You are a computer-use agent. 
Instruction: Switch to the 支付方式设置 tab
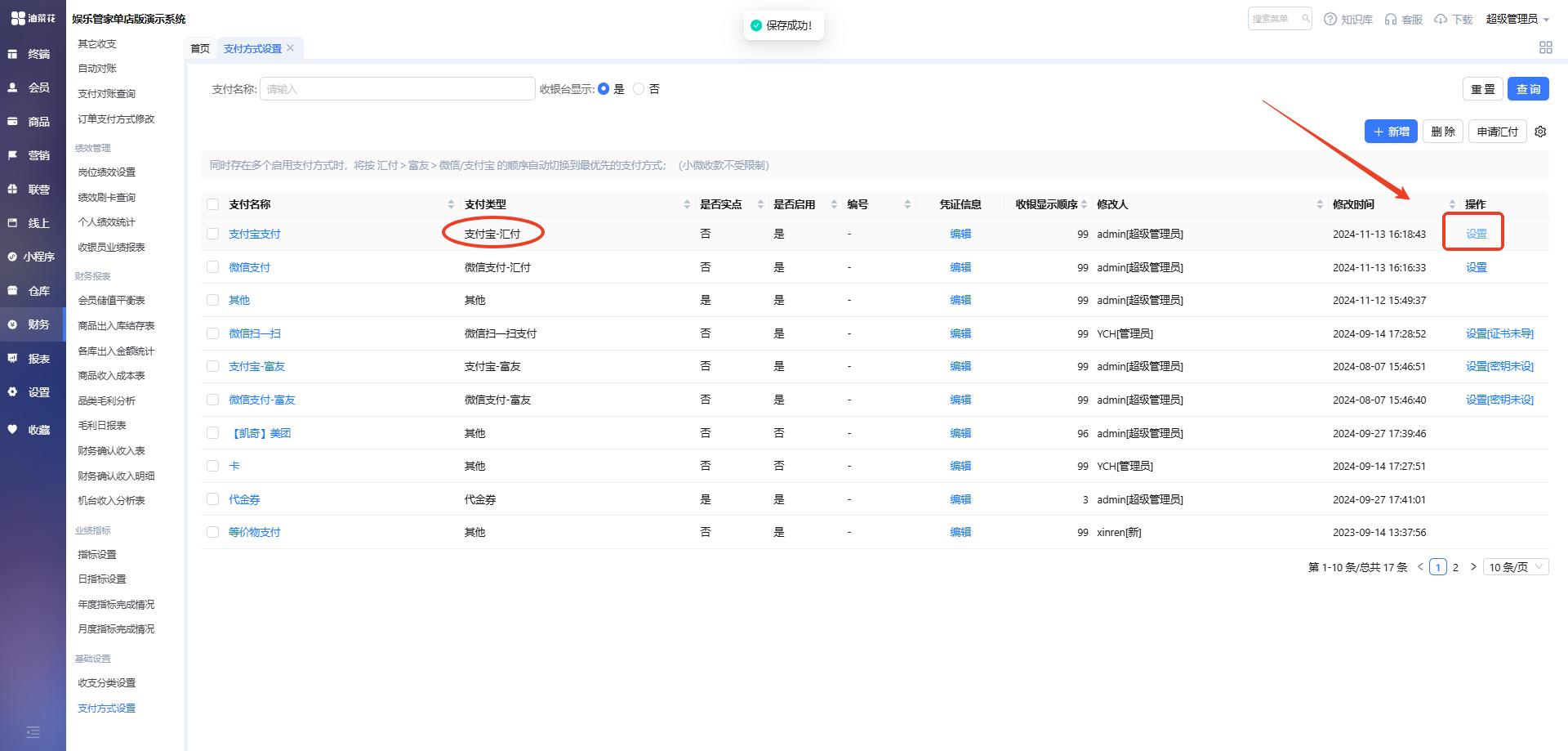tap(252, 49)
